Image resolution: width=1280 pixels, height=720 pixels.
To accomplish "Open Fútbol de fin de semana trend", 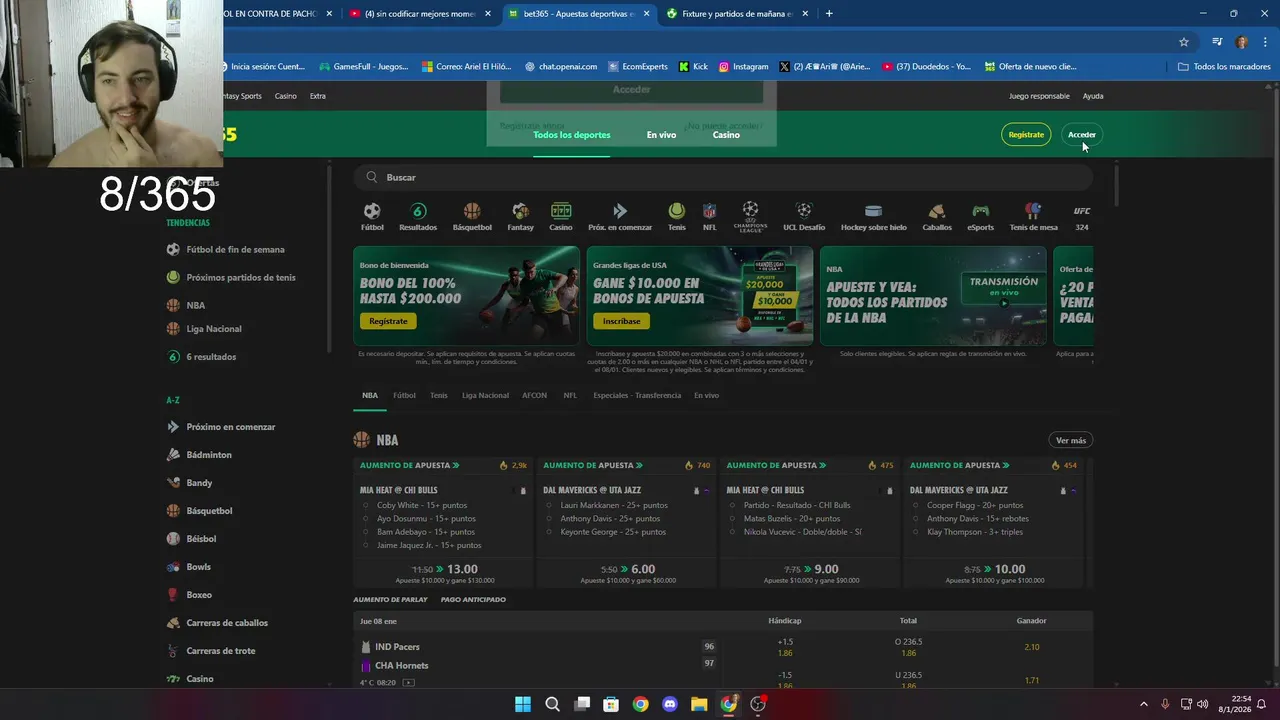I will 235,250.
